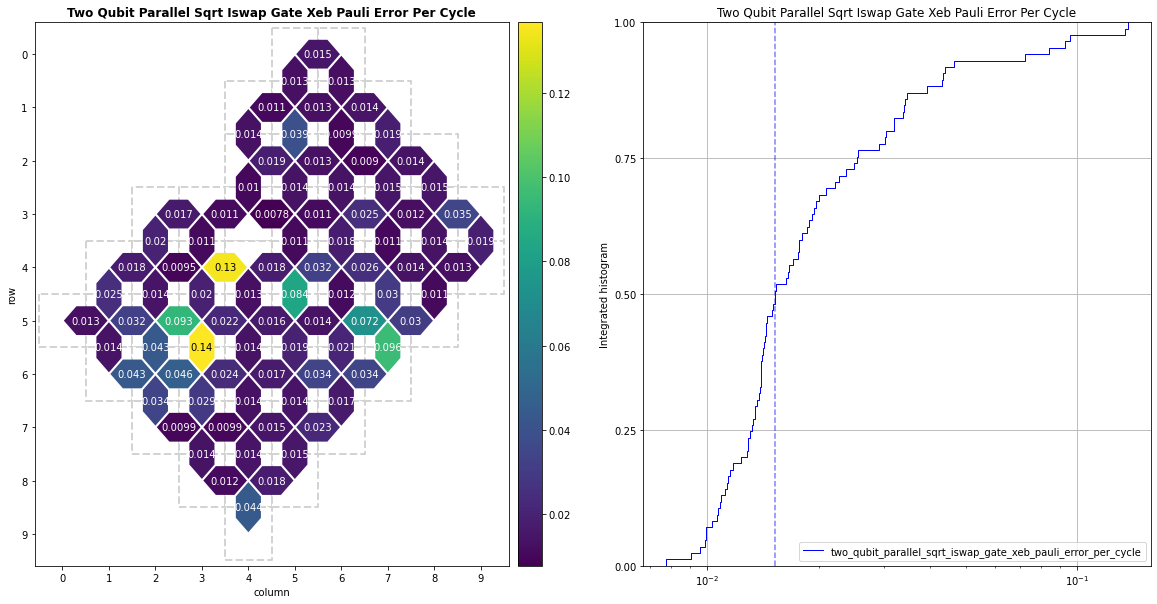Select the green 0.093 octagon cell
The width and height of the screenshot is (1157, 604).
(179, 321)
